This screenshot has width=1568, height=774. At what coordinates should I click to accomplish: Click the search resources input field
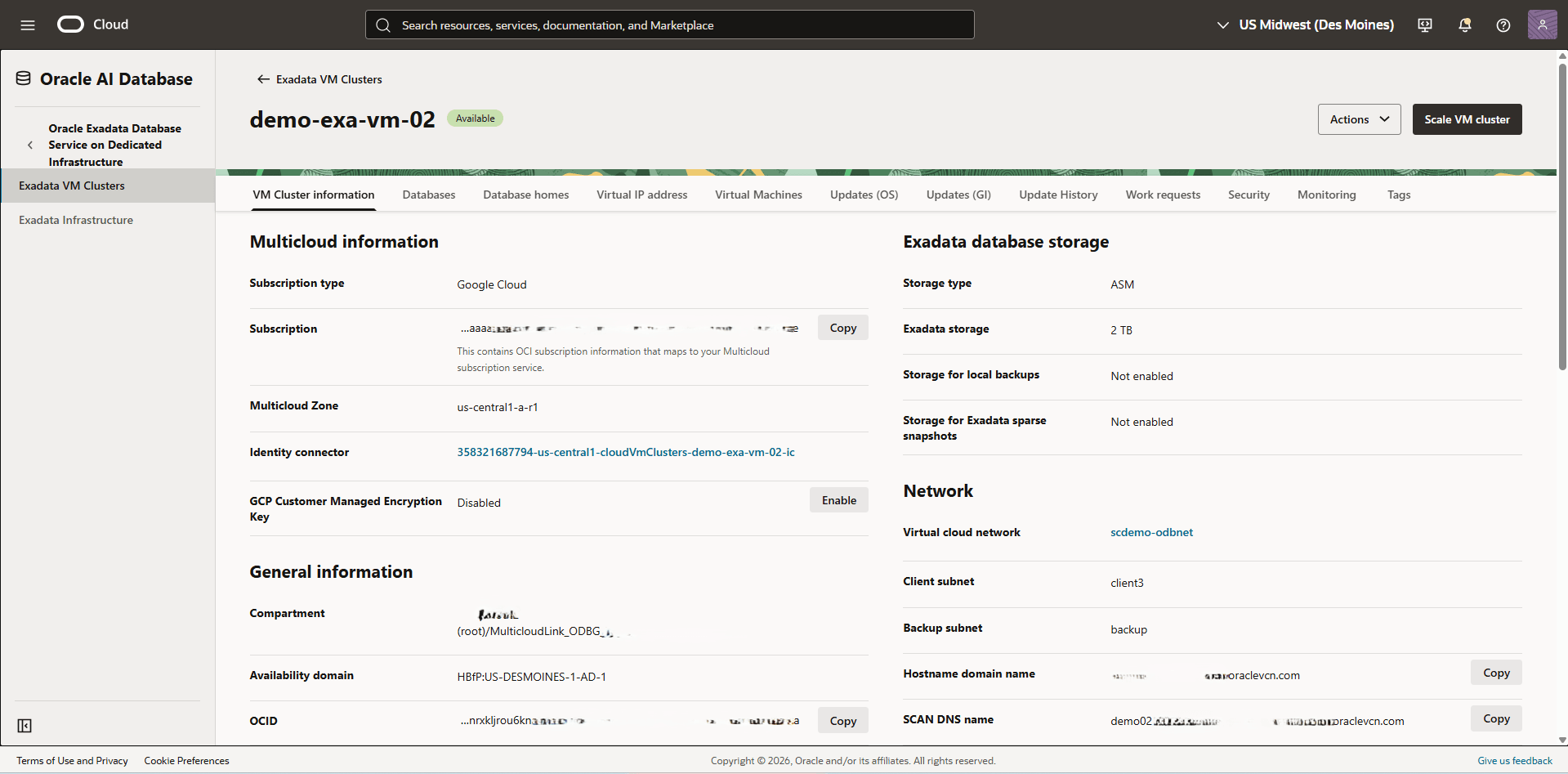(668, 25)
